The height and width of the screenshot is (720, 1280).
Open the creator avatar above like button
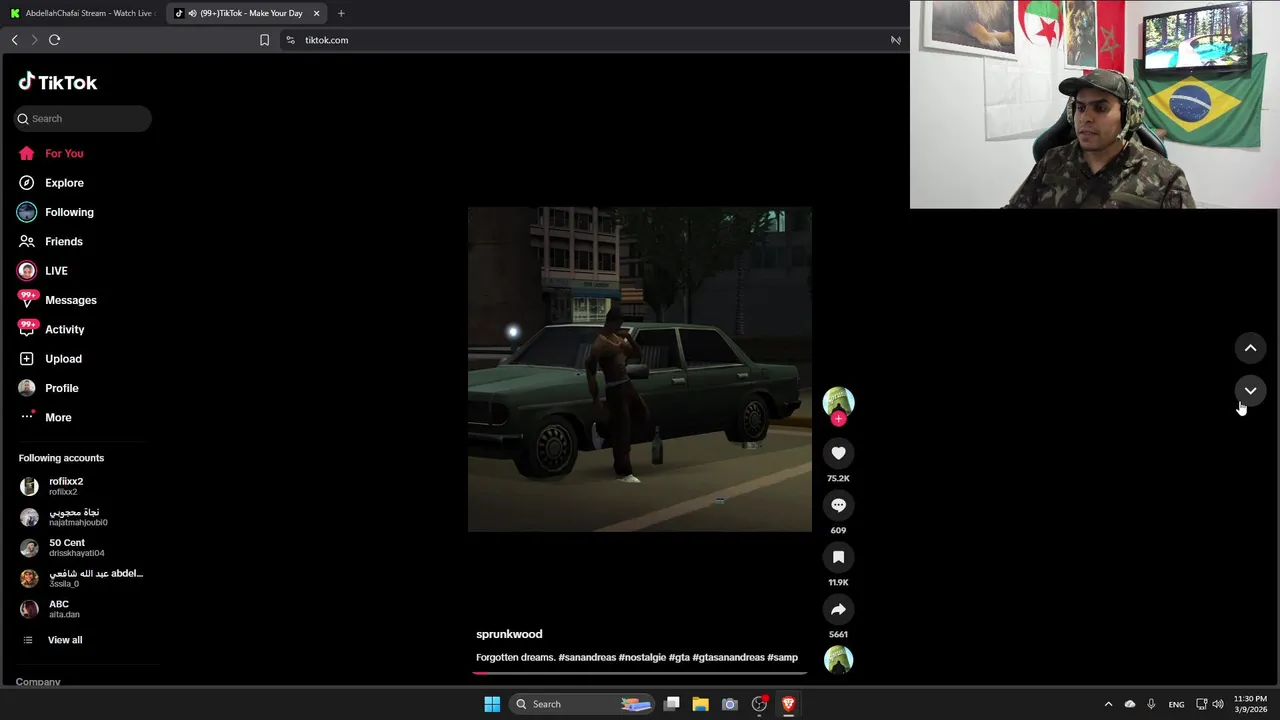[838, 402]
